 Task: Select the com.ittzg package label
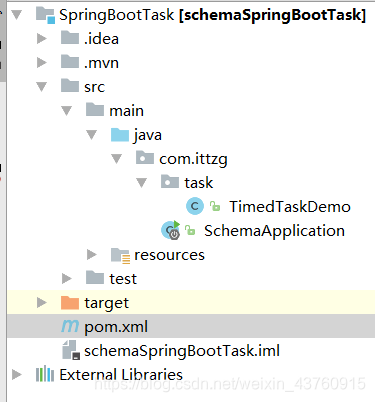point(193,159)
